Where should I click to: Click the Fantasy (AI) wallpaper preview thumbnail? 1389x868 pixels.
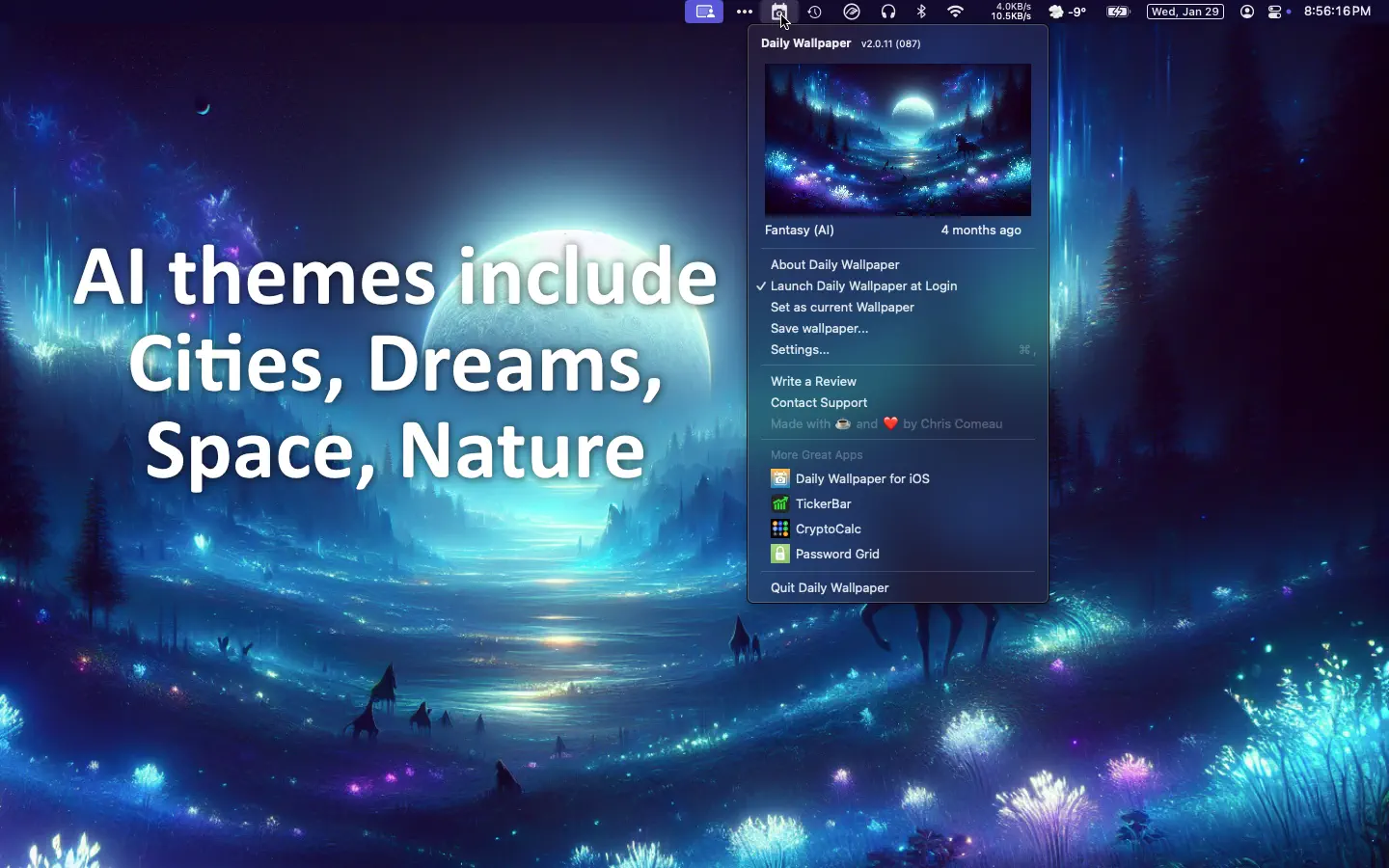[898, 140]
